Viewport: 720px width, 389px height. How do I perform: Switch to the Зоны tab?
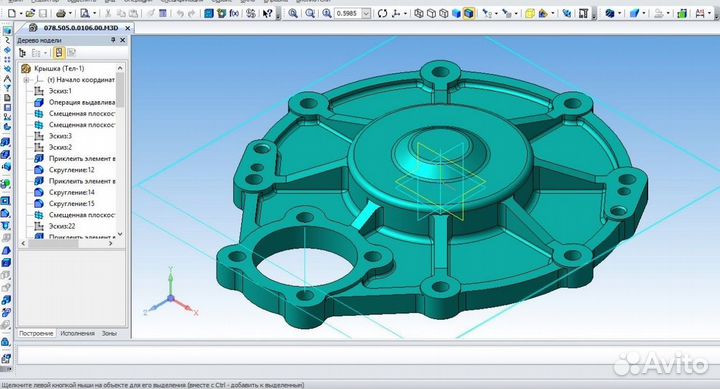pyautogui.click(x=109, y=333)
